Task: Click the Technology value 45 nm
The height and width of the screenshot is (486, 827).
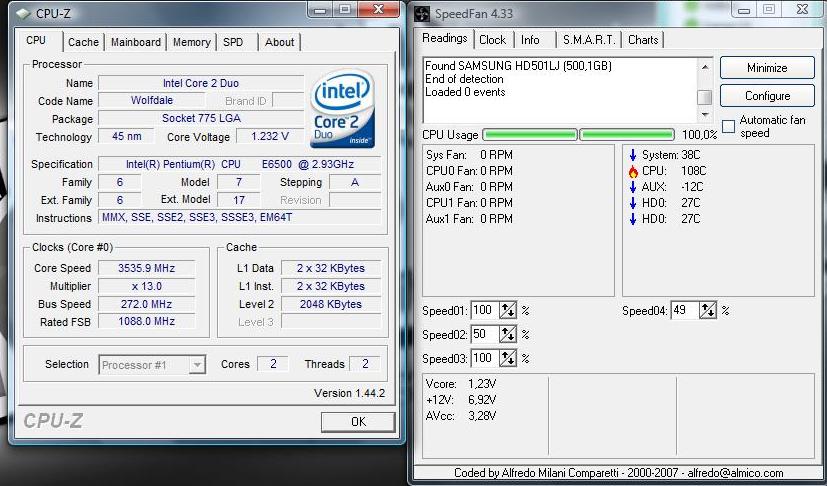Action: (x=127, y=136)
